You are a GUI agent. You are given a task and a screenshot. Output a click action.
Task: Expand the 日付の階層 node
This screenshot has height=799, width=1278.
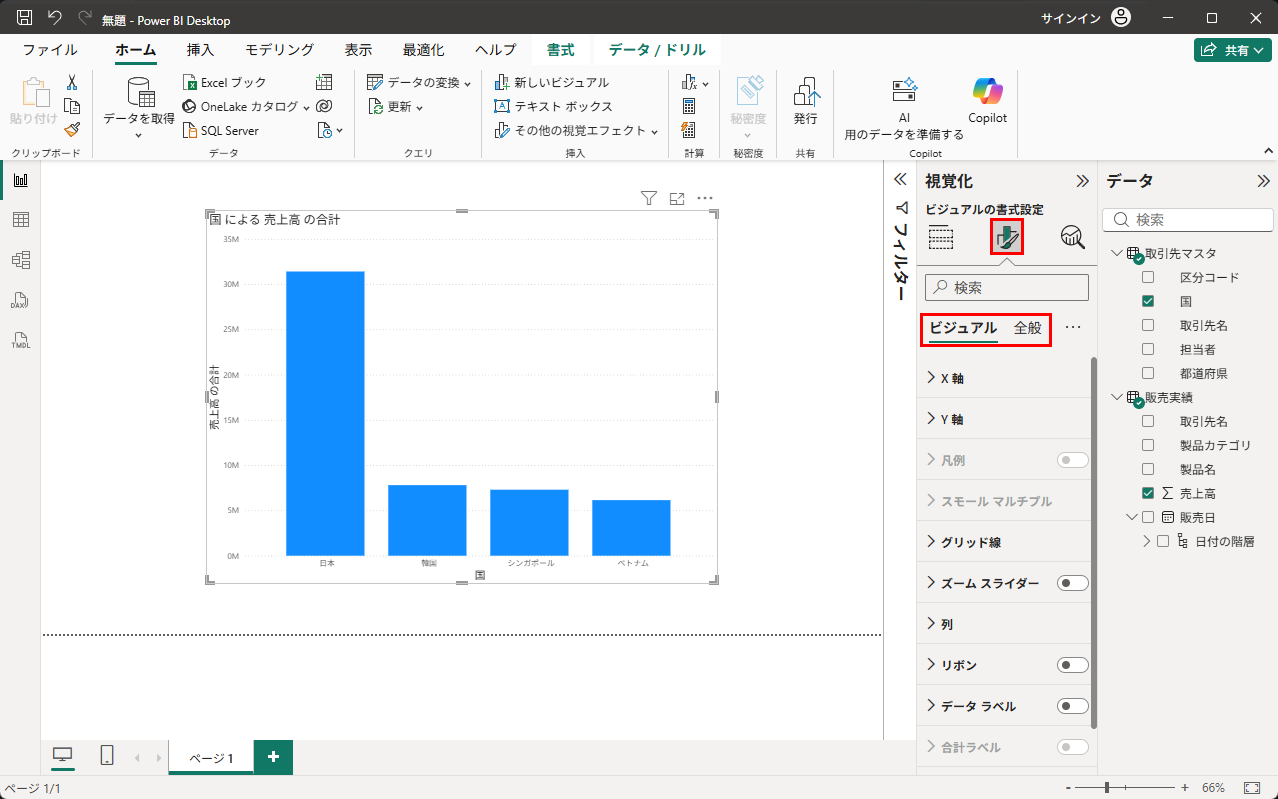pyautogui.click(x=1147, y=541)
